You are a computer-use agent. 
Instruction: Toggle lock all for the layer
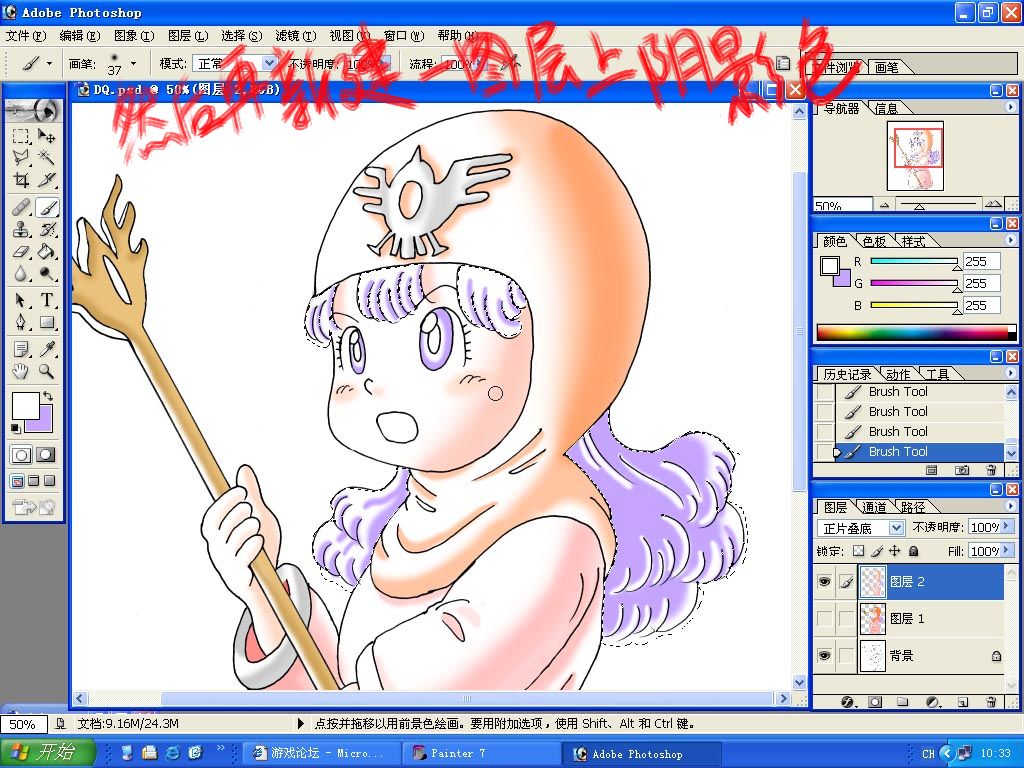(914, 551)
